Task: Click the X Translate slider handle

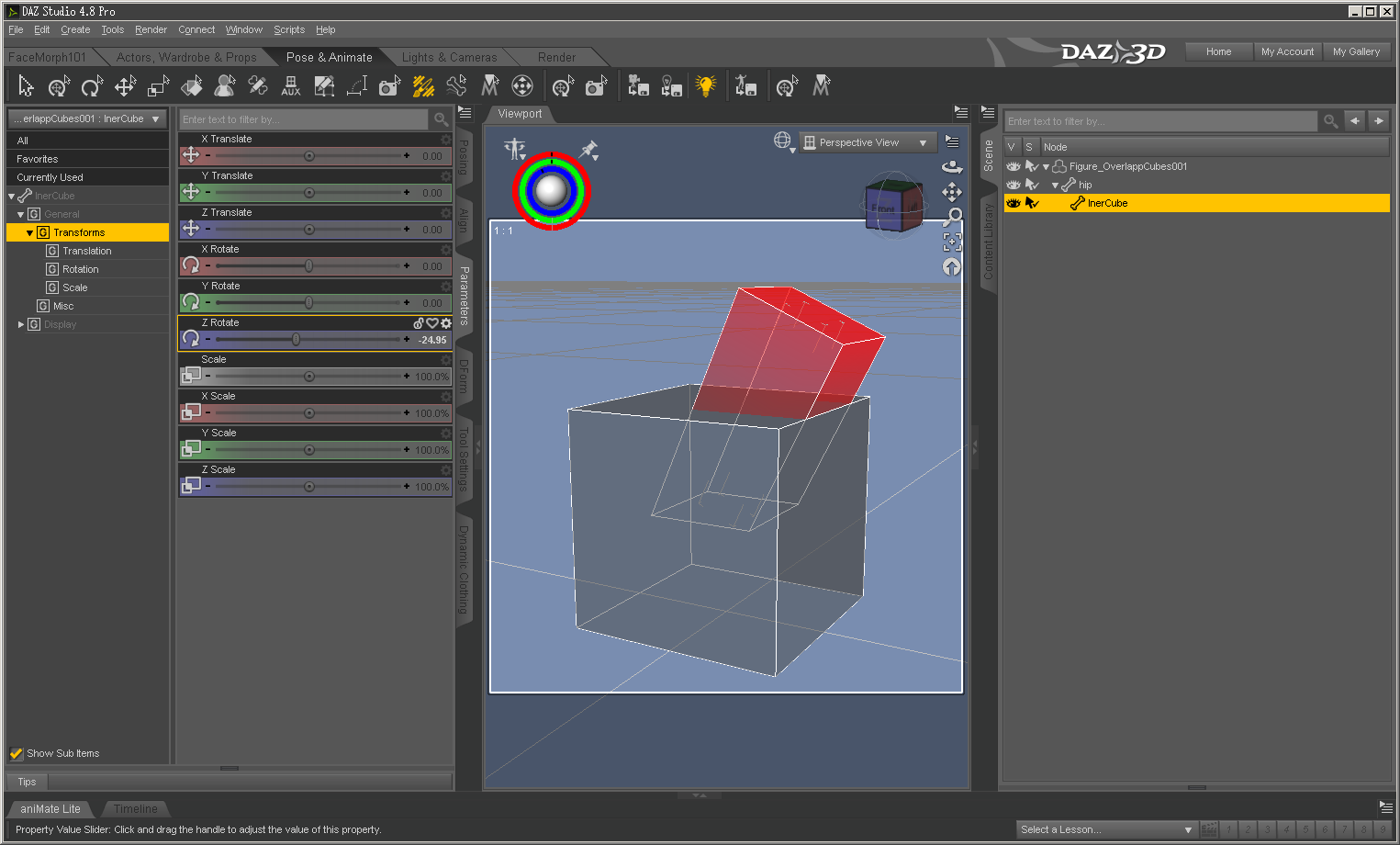Action: coord(309,156)
